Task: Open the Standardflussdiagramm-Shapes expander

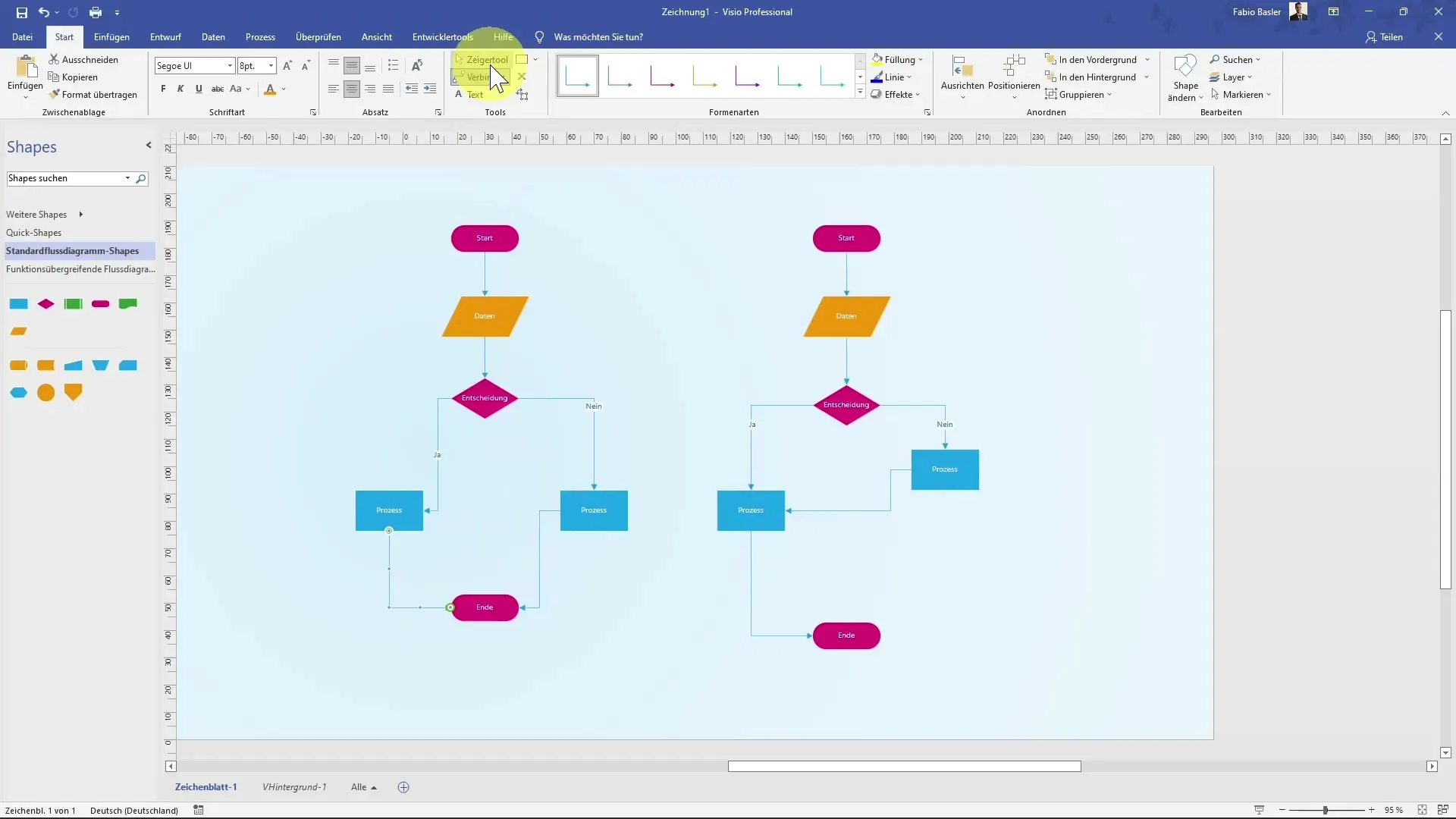Action: click(72, 251)
